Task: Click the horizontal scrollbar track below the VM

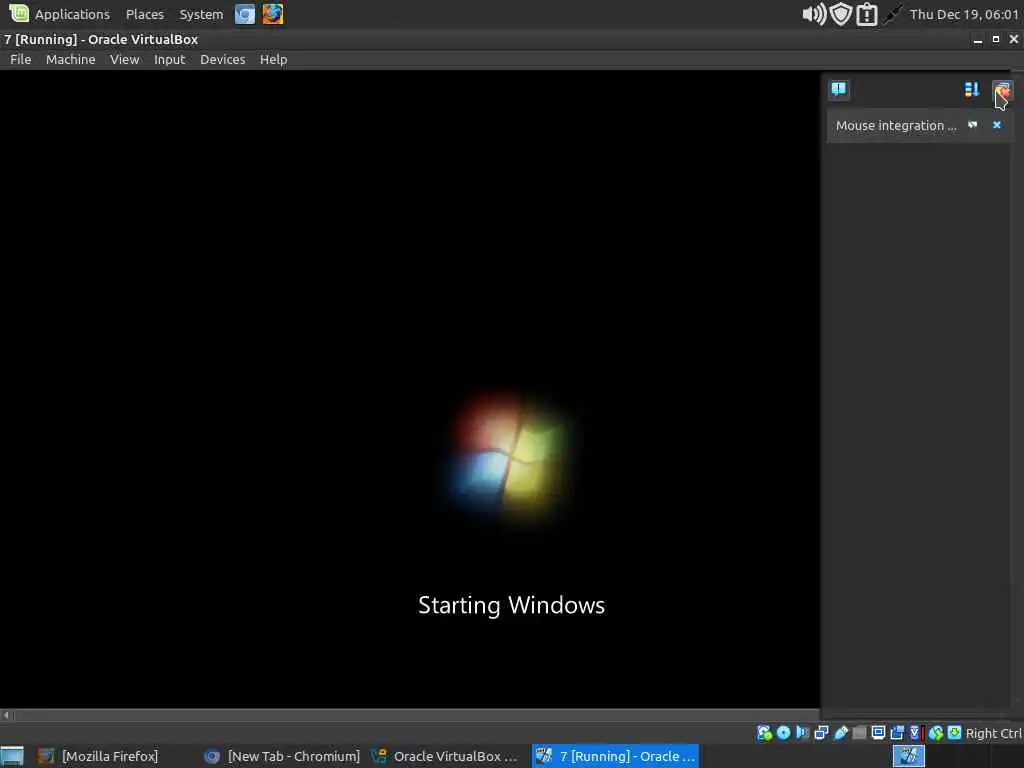Action: (x=418, y=715)
